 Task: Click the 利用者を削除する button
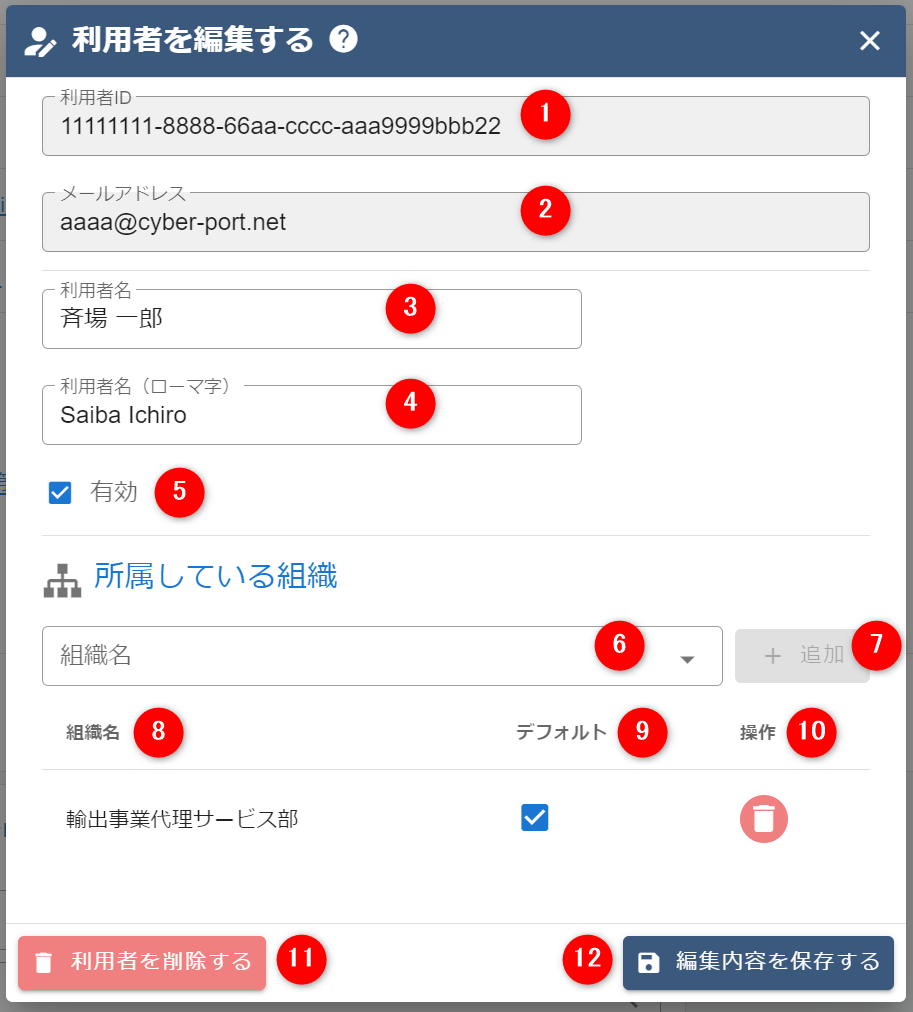pos(142,962)
